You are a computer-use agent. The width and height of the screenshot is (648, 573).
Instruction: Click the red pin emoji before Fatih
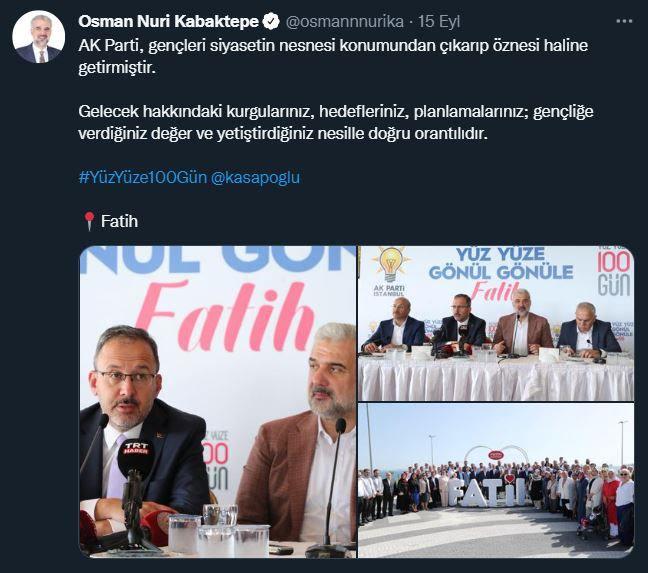tap(89, 221)
